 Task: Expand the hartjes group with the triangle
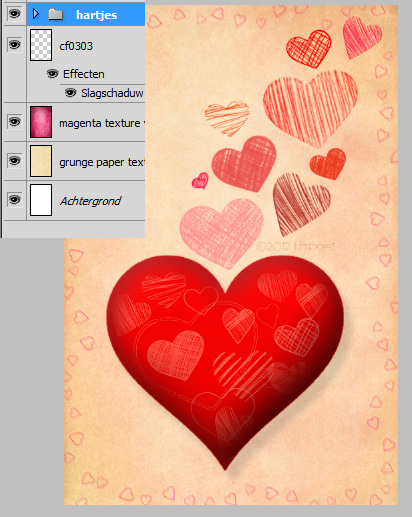36,14
